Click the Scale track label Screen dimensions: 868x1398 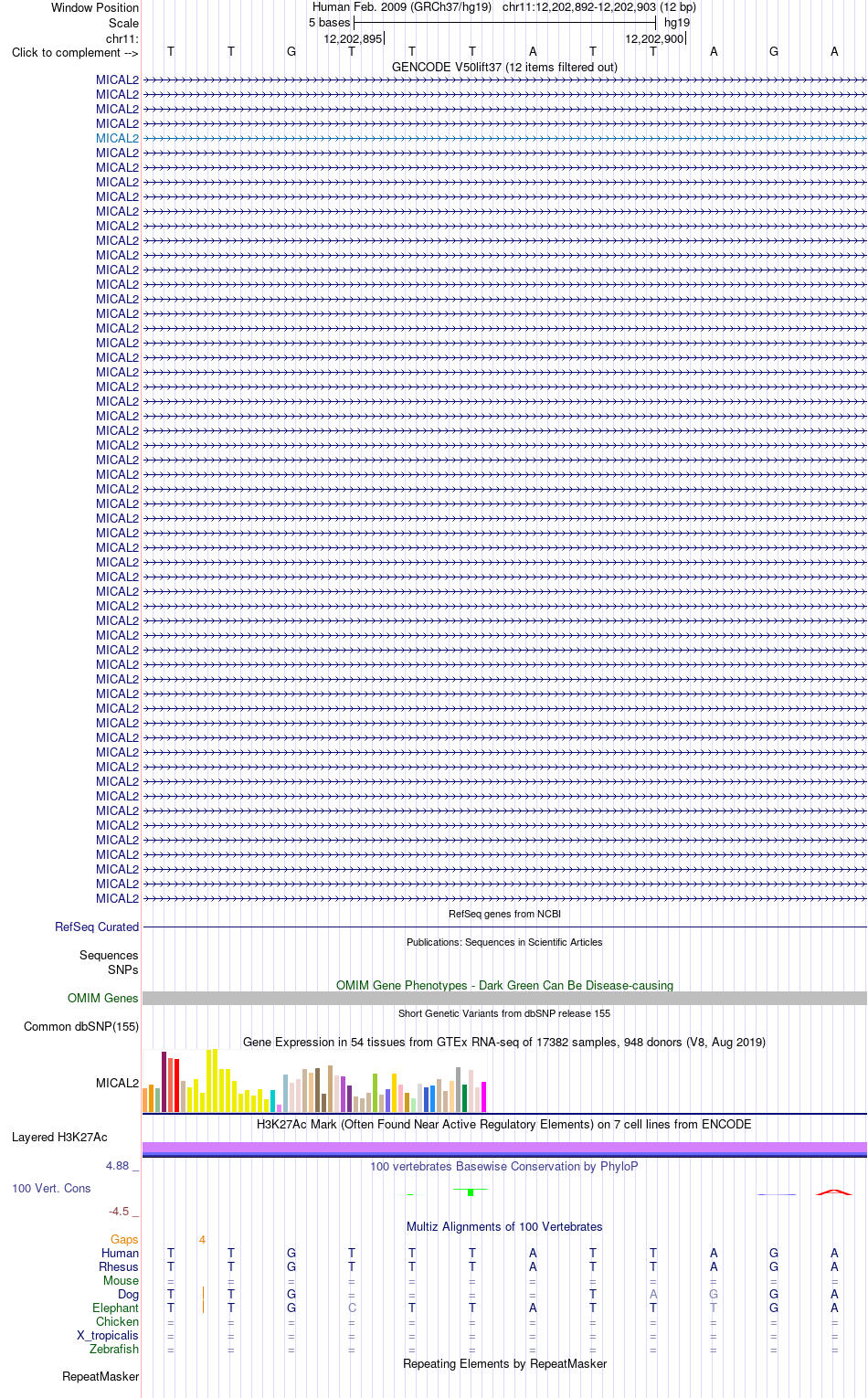123,23
